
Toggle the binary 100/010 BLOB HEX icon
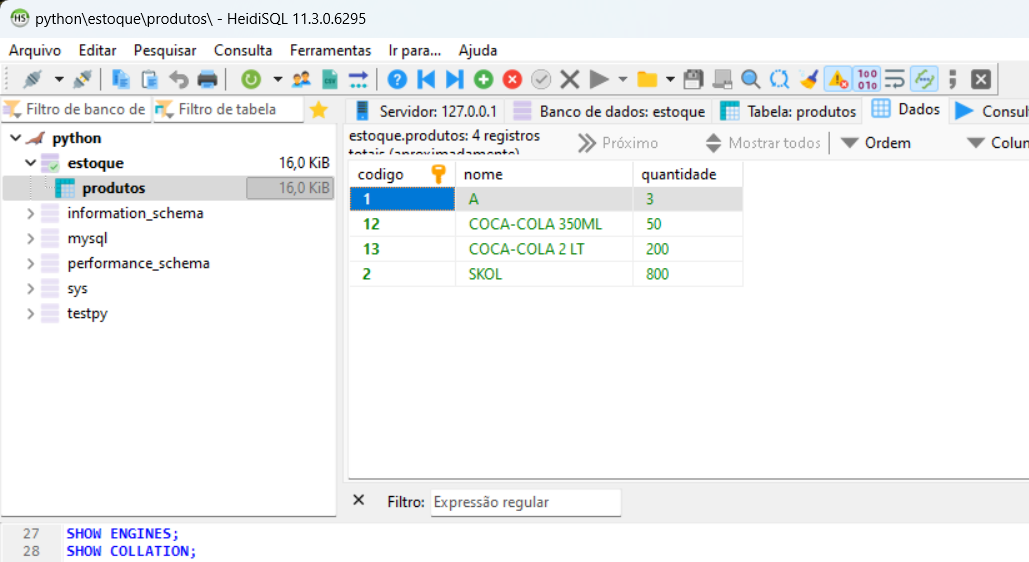pos(867,79)
